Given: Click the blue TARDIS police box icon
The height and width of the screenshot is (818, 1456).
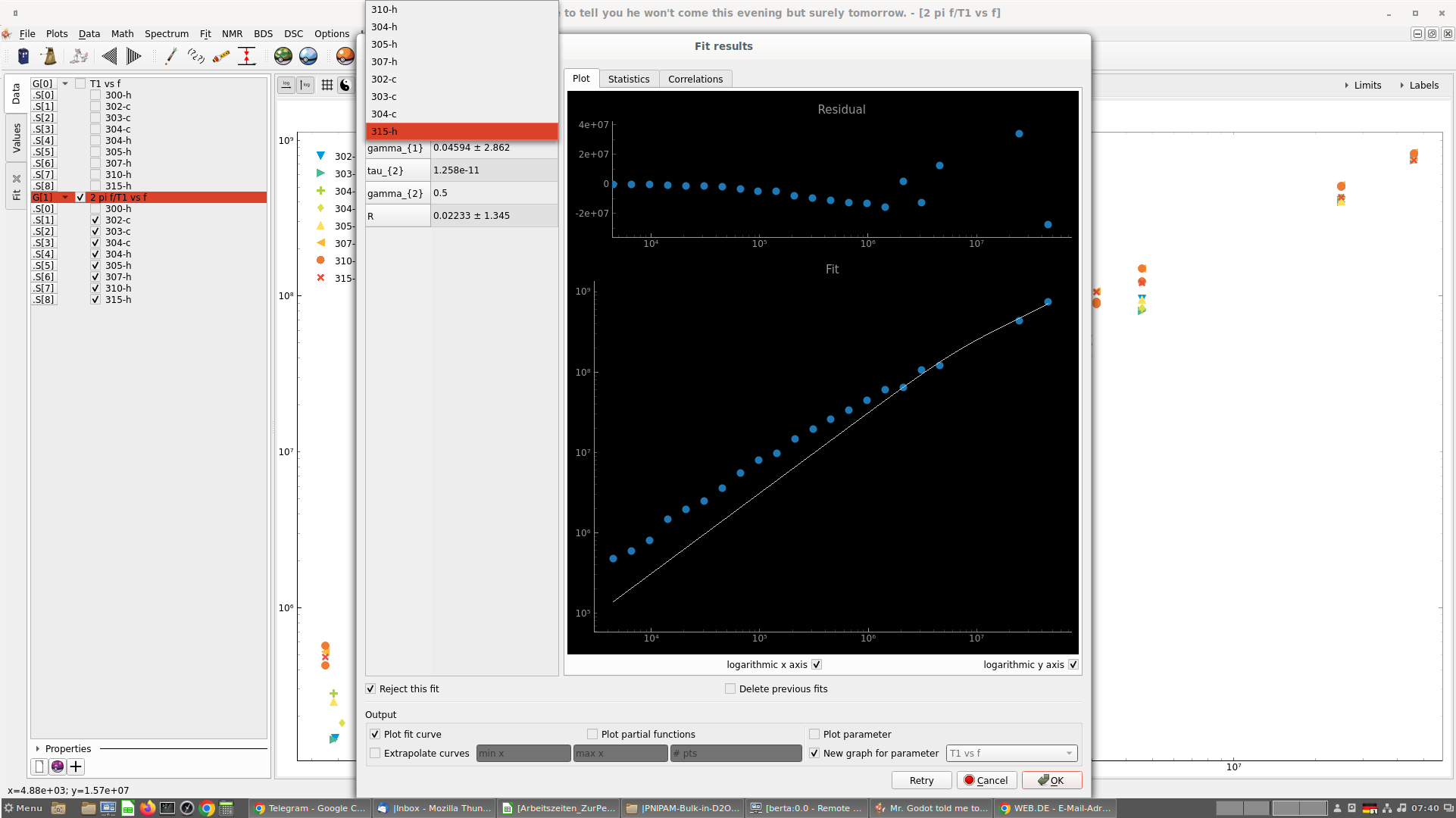Looking at the screenshot, I should click(23, 56).
